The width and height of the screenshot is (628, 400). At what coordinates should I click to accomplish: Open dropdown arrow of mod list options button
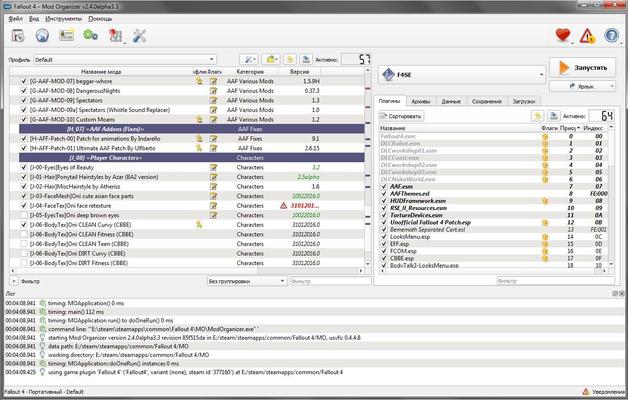255,60
